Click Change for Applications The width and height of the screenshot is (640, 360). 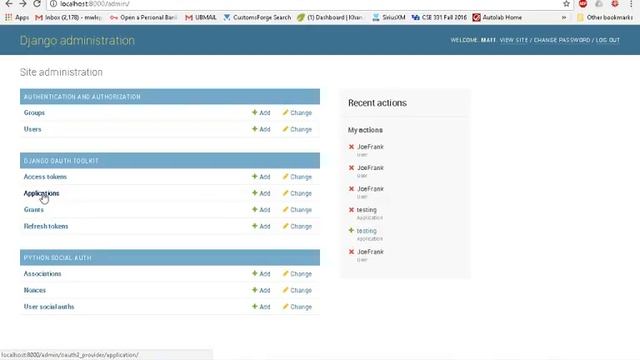point(297,193)
